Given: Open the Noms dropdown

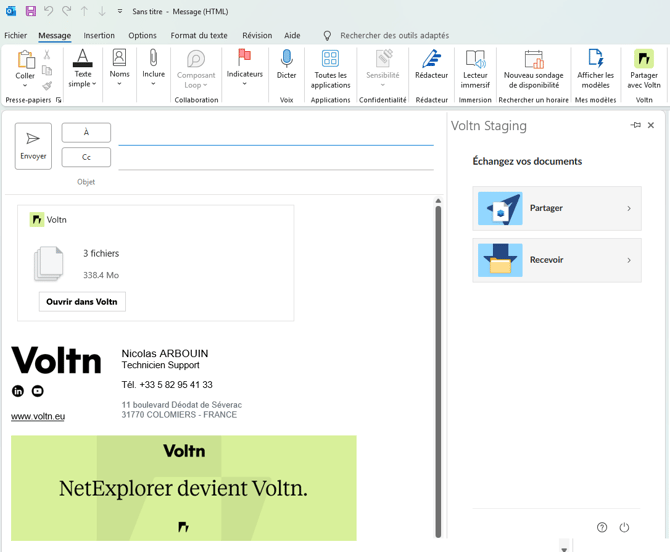Looking at the screenshot, I should click(119, 67).
